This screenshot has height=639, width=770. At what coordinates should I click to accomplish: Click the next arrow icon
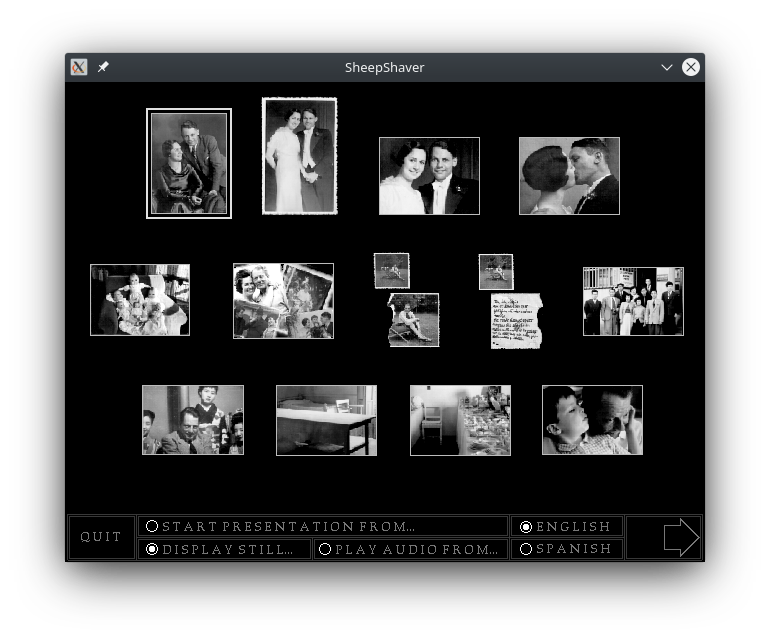coord(680,537)
